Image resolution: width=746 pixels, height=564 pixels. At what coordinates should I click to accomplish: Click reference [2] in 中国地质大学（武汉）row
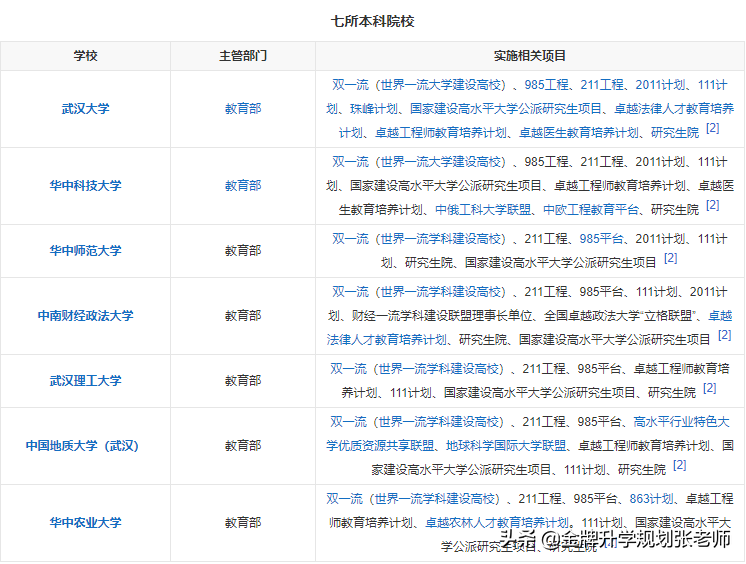(679, 465)
